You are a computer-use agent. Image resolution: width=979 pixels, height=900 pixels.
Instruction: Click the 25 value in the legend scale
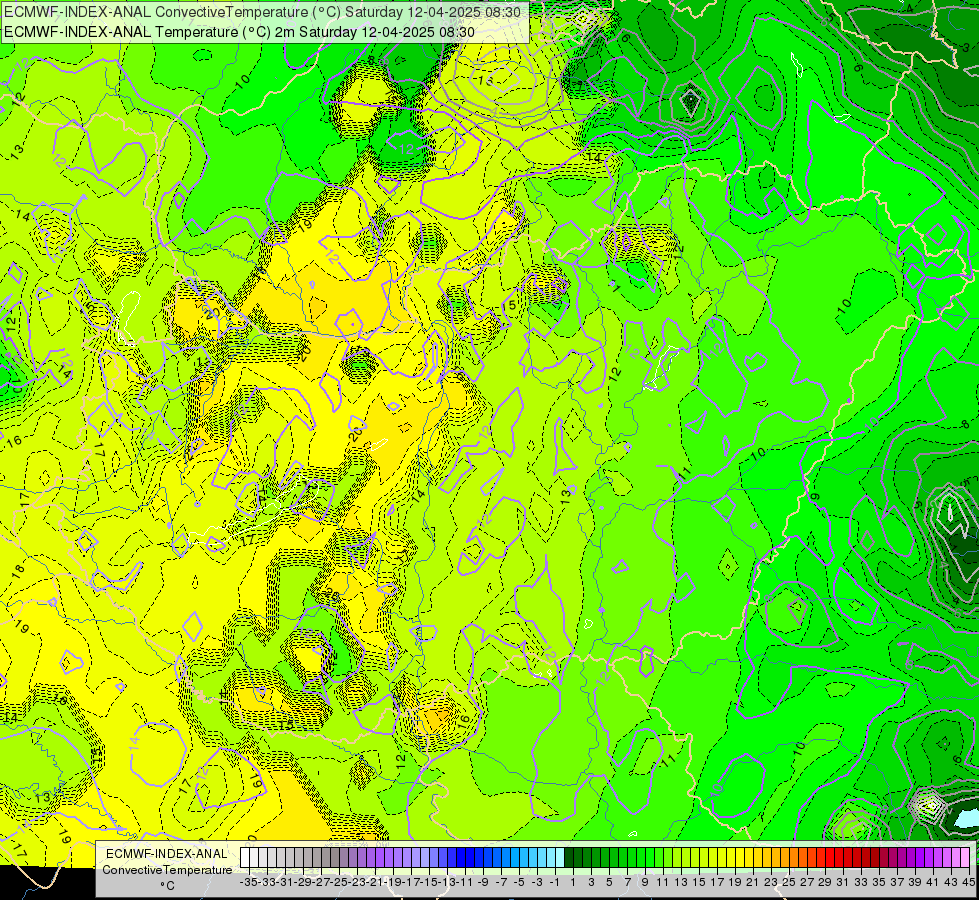[x=789, y=882]
